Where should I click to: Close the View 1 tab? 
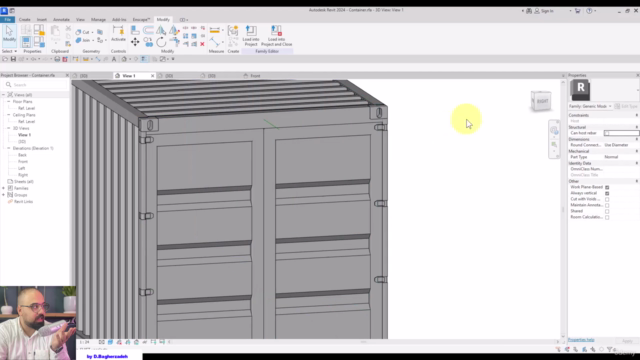tap(153, 76)
